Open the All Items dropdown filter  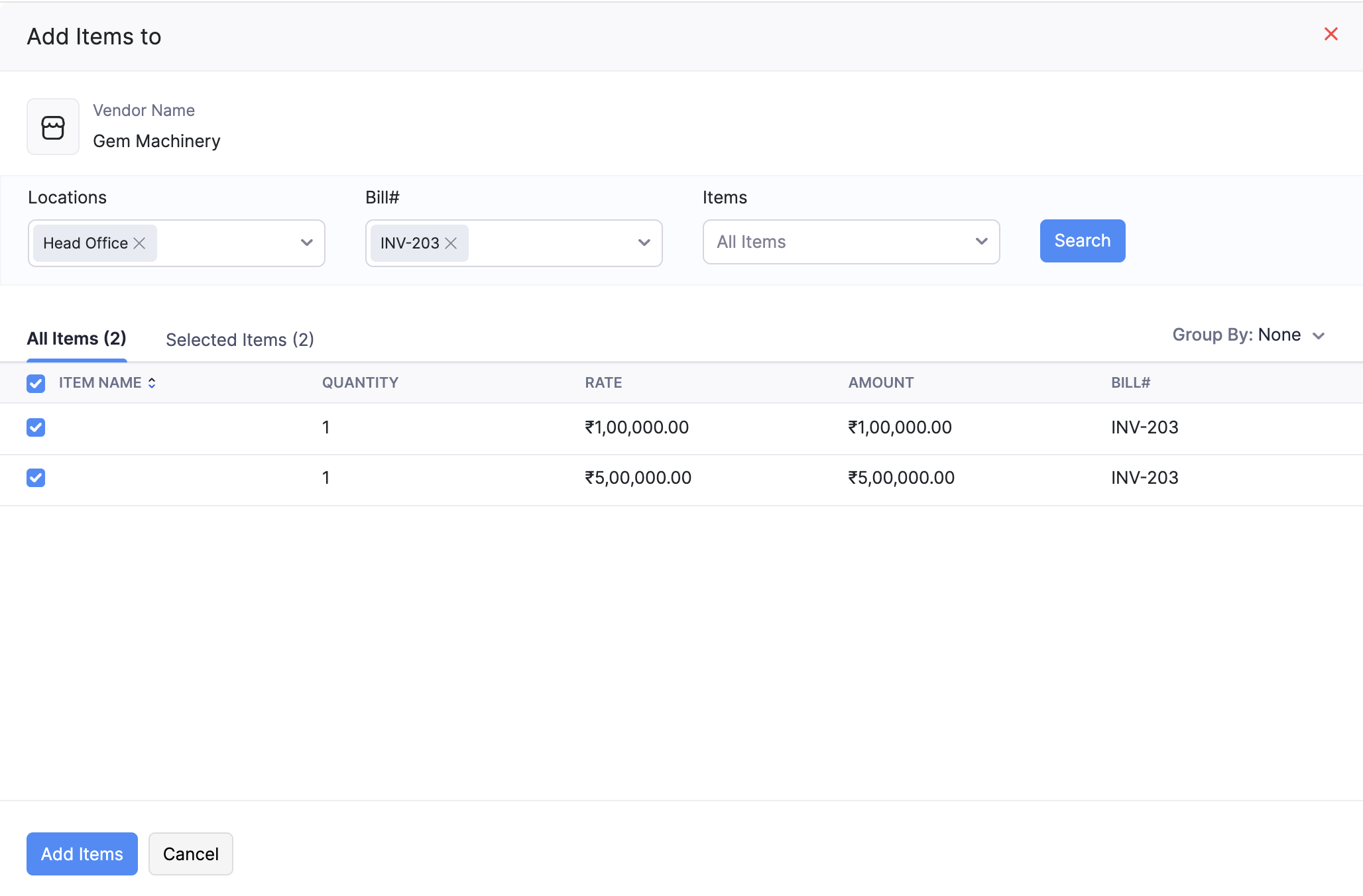(851, 242)
